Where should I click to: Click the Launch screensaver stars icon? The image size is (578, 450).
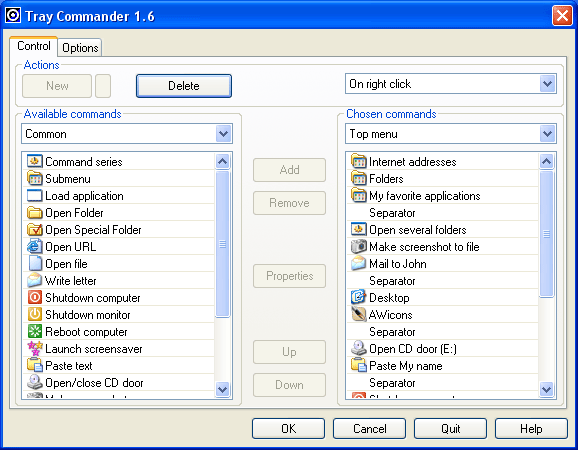(x=35, y=348)
